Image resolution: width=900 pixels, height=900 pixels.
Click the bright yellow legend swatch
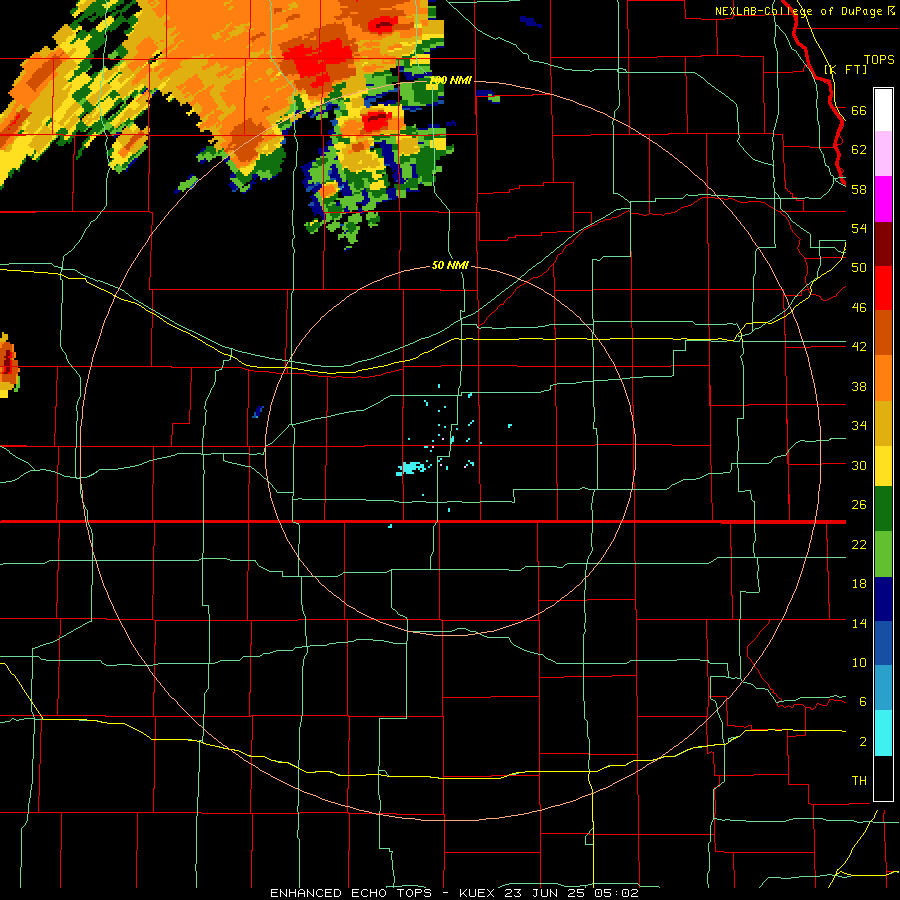tap(883, 465)
